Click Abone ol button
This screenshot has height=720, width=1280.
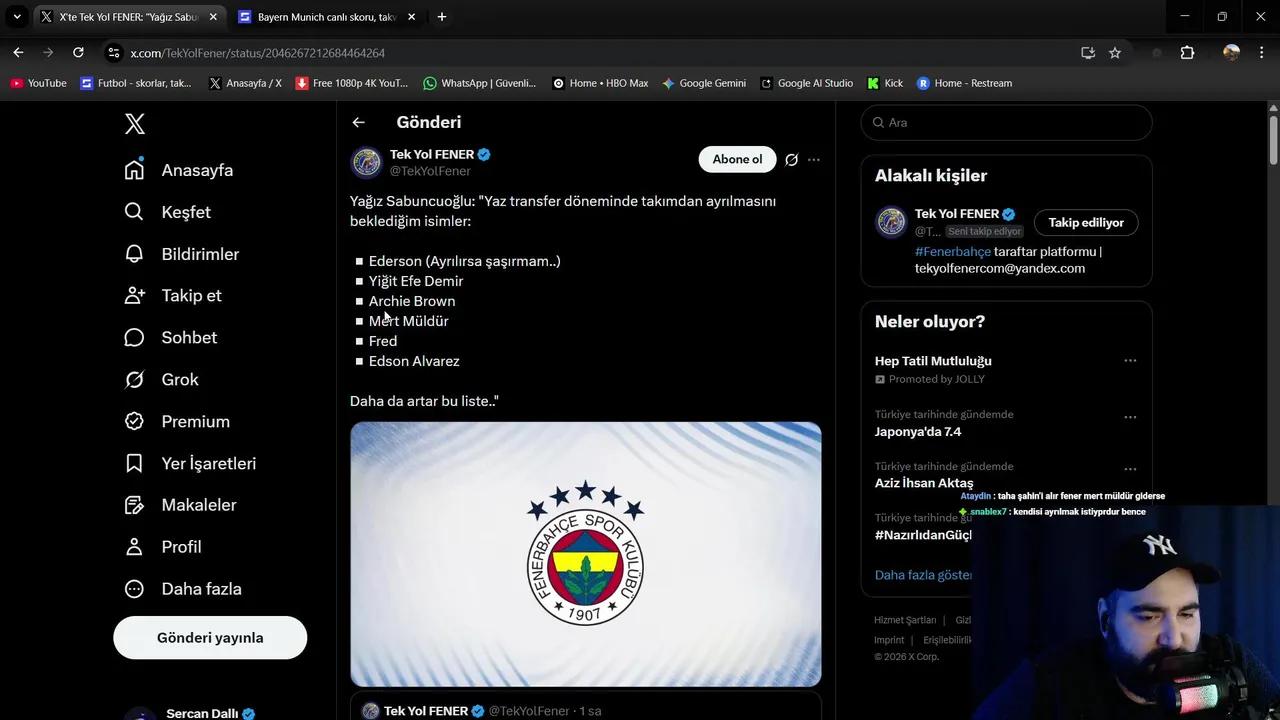pyautogui.click(x=737, y=159)
